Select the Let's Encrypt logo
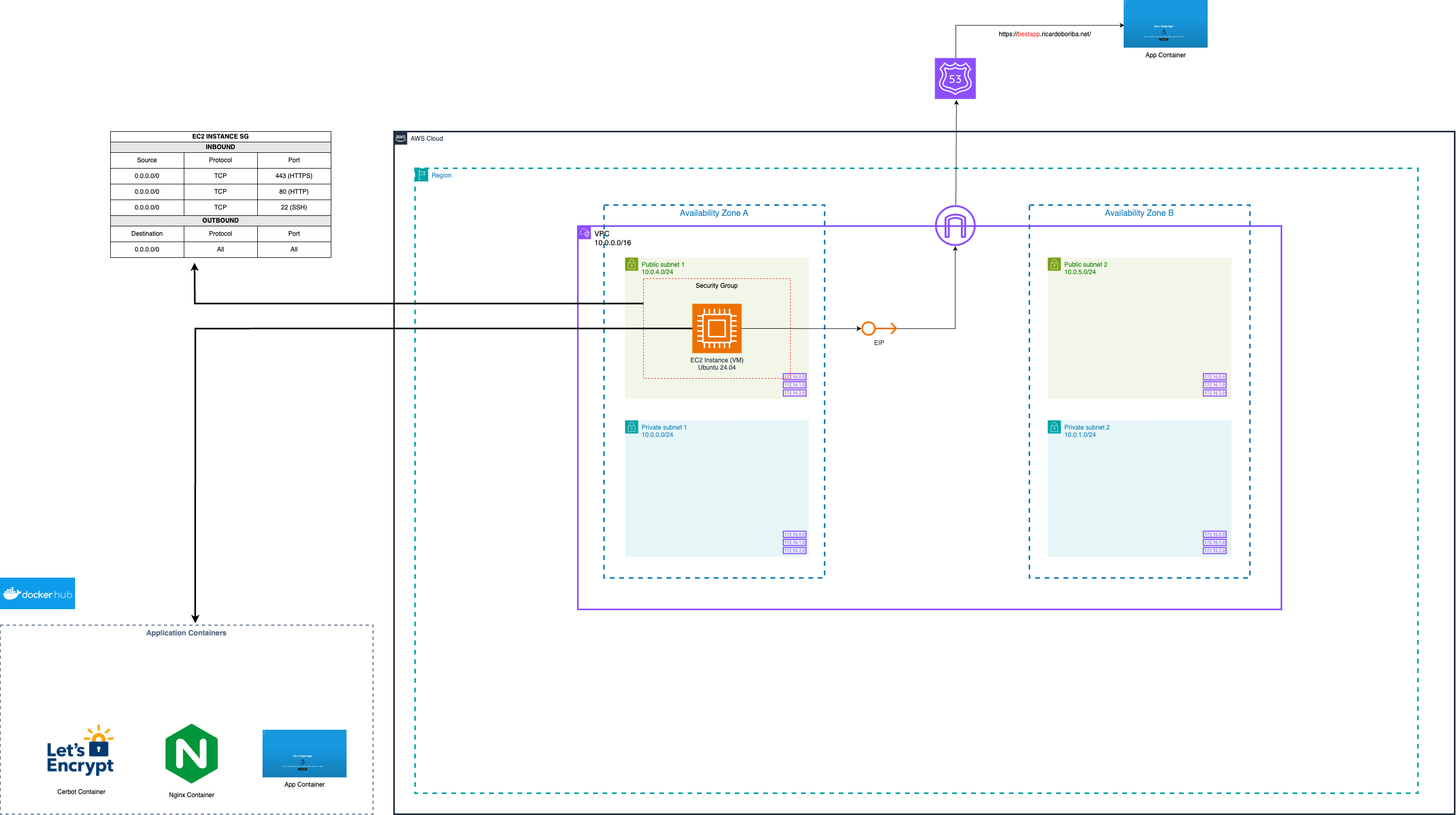The width and height of the screenshot is (1456, 815). [x=80, y=750]
